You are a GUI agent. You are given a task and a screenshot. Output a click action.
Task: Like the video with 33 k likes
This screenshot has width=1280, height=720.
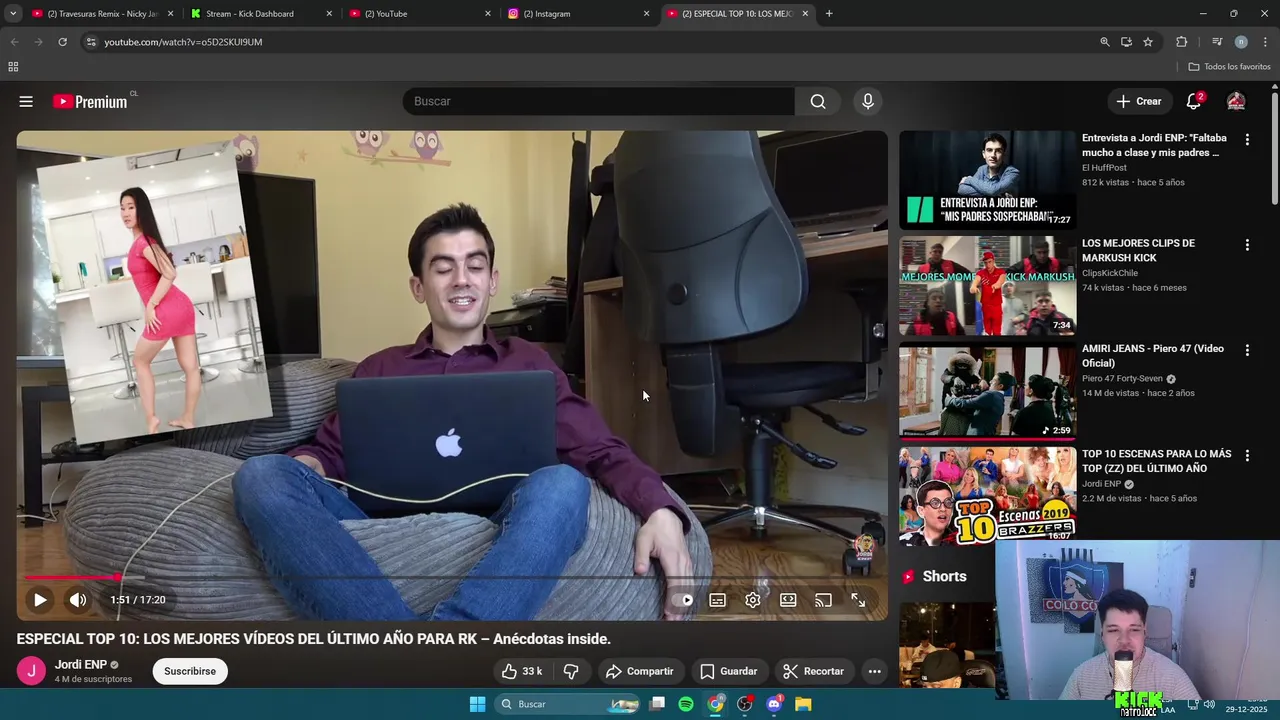[522, 671]
